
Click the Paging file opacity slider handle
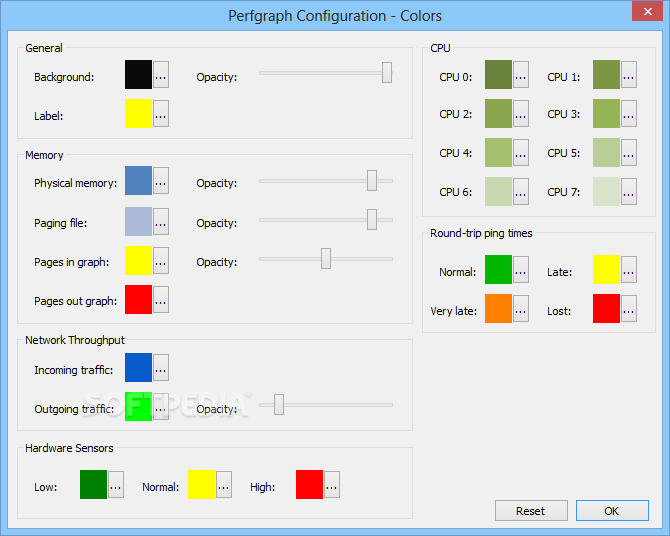(372, 219)
